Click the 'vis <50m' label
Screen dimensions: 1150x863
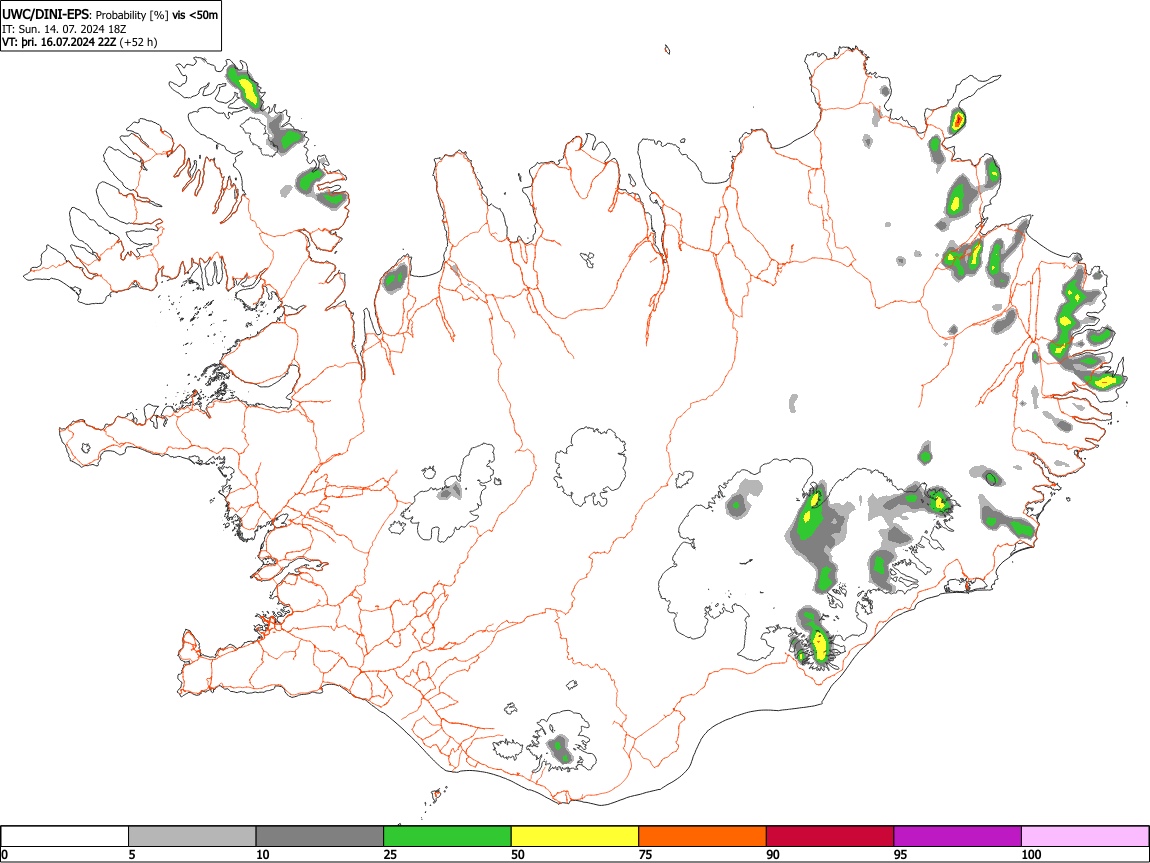(x=195, y=15)
